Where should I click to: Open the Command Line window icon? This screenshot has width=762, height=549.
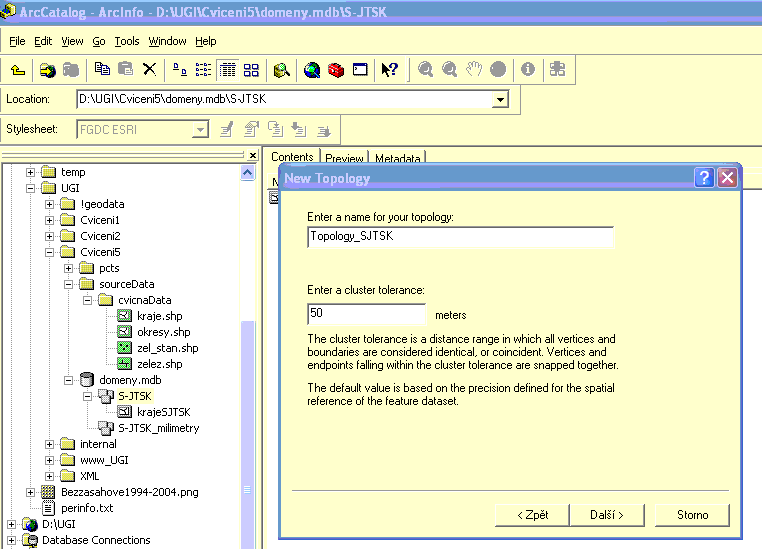point(360,70)
